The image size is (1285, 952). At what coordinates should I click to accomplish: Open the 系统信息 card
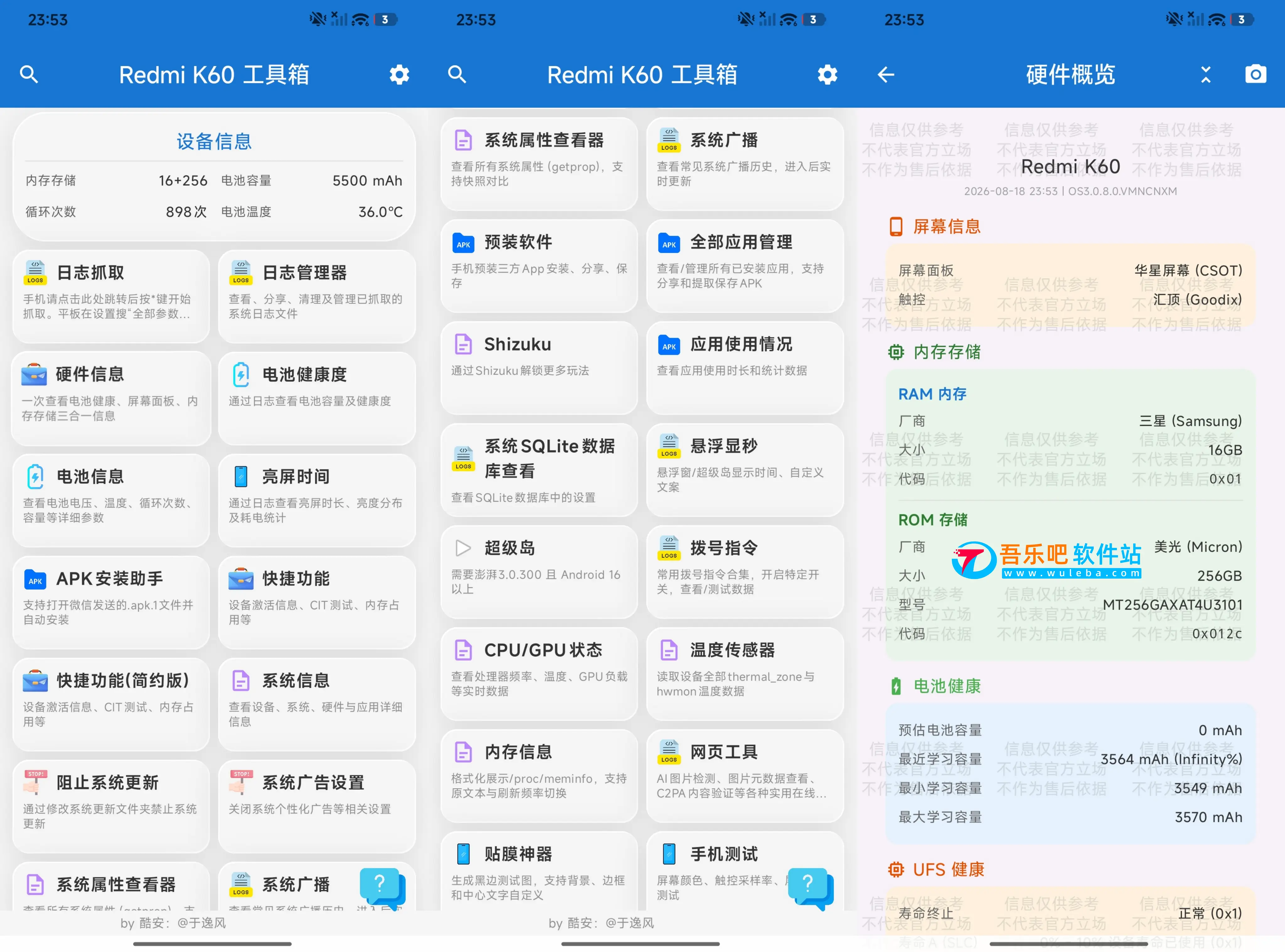coord(317,704)
